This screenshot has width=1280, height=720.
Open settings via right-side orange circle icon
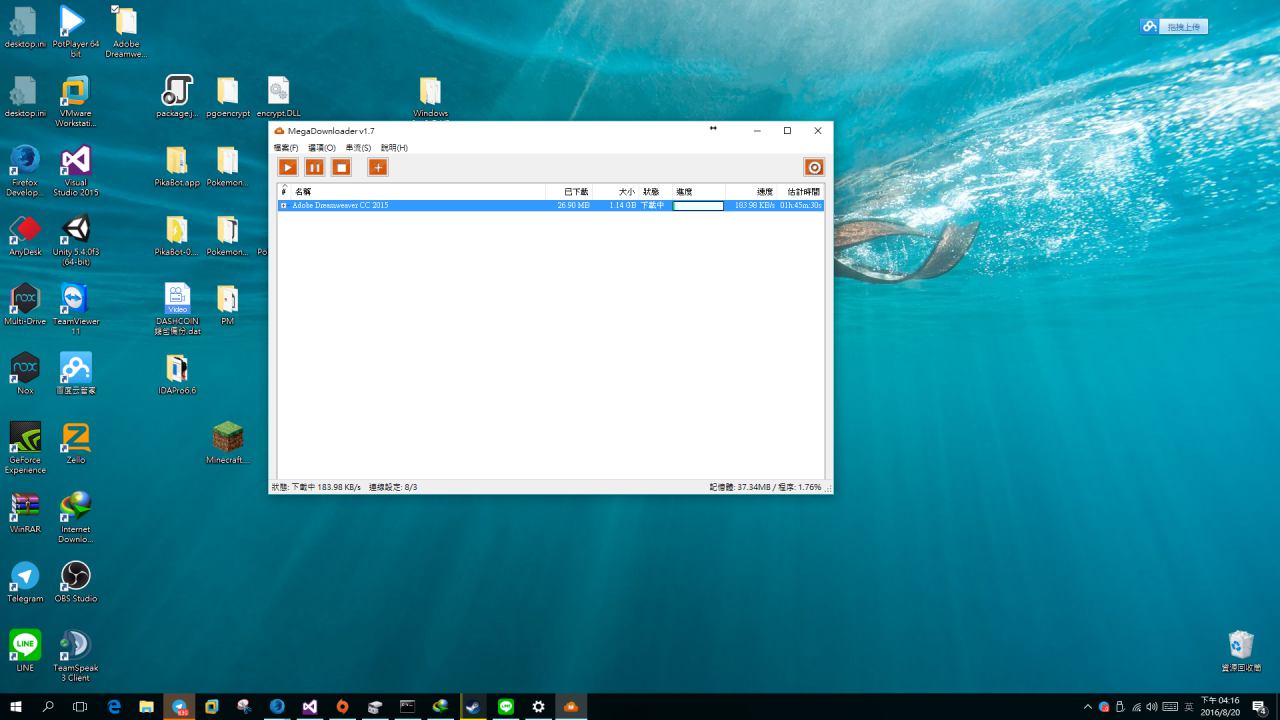pyautogui.click(x=814, y=167)
